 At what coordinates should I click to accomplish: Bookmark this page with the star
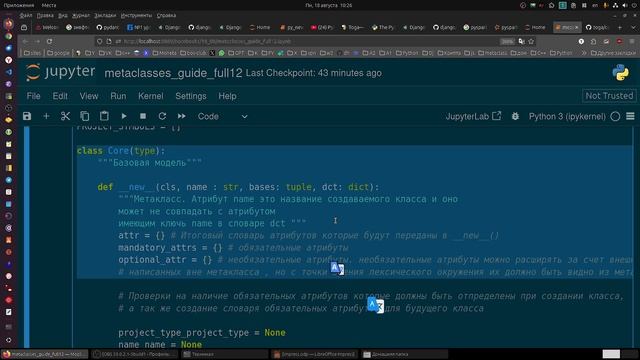(531, 41)
